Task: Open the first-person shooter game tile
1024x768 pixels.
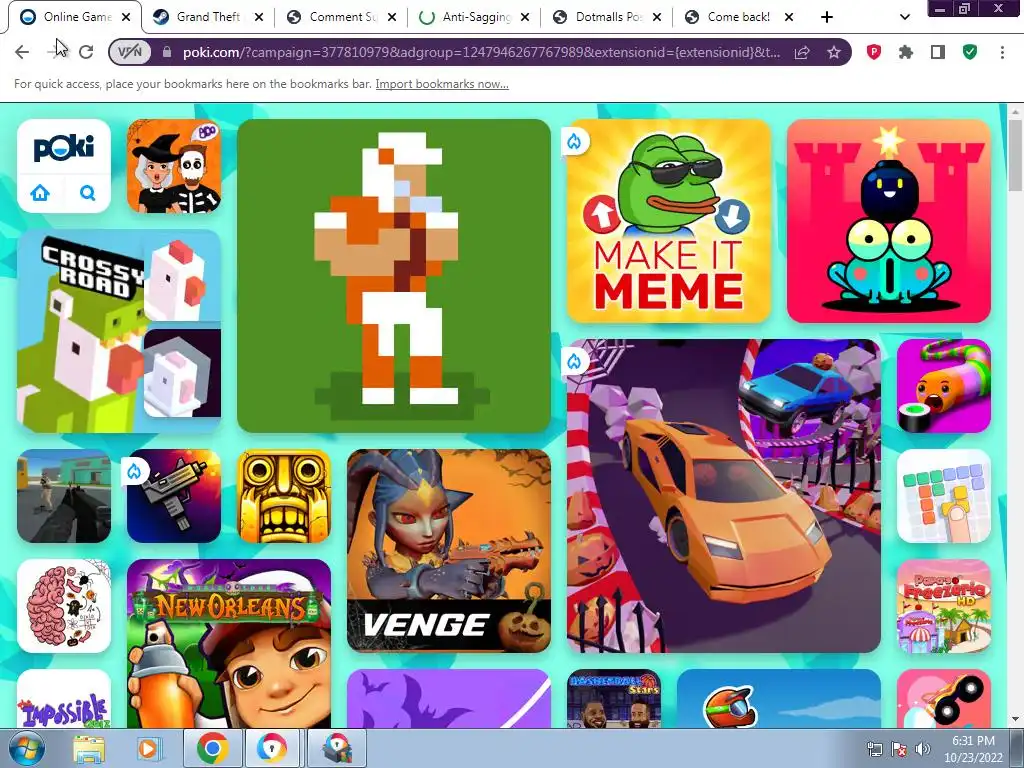Action: (64, 496)
